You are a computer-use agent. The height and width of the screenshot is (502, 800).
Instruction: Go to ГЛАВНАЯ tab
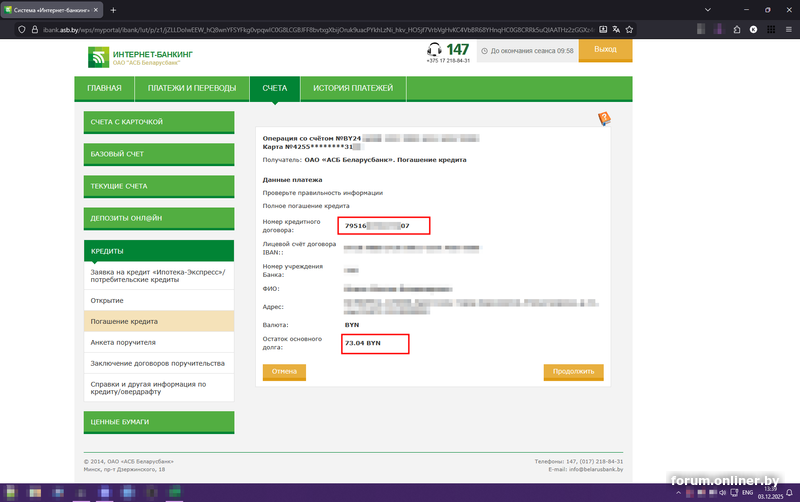coord(104,88)
